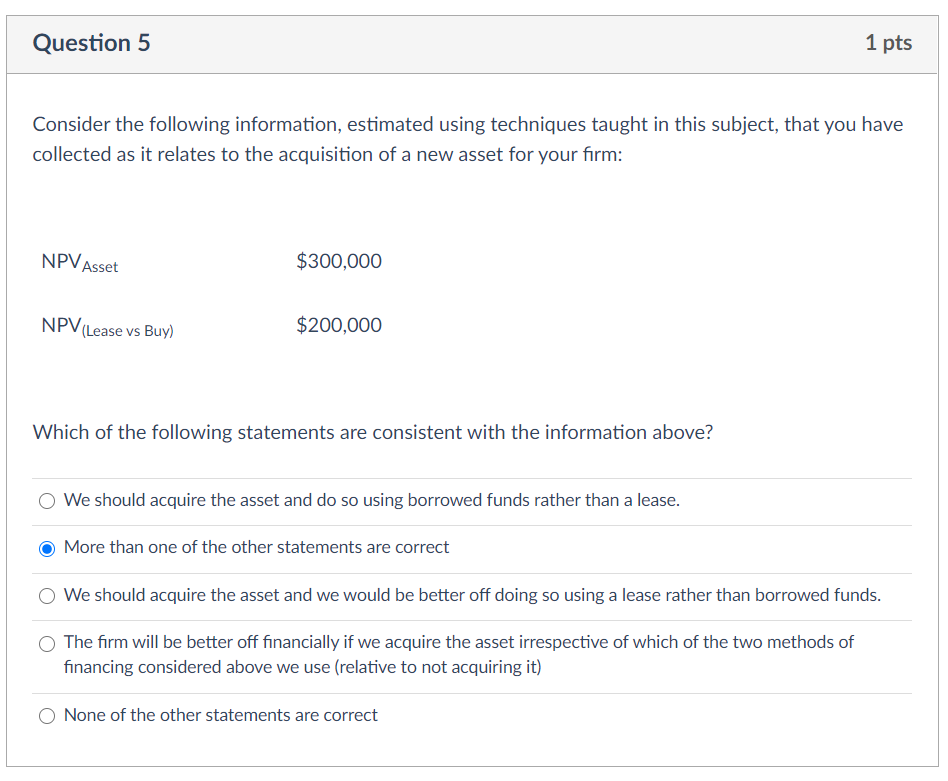Click the 'NPV (Lease vs Buy)' row label

[x=107, y=327]
